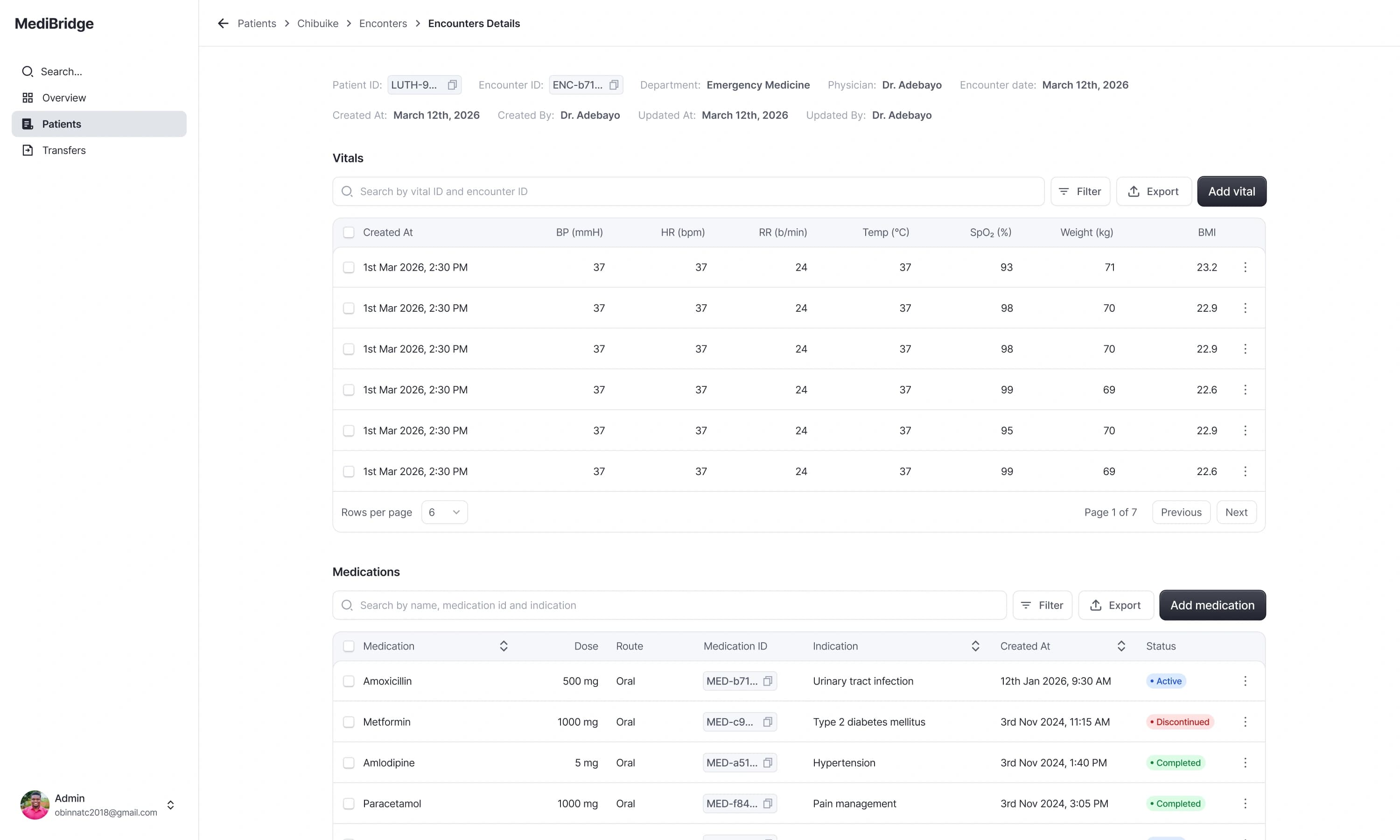Focus the medication search field
The height and width of the screenshot is (840, 1400).
click(670, 605)
